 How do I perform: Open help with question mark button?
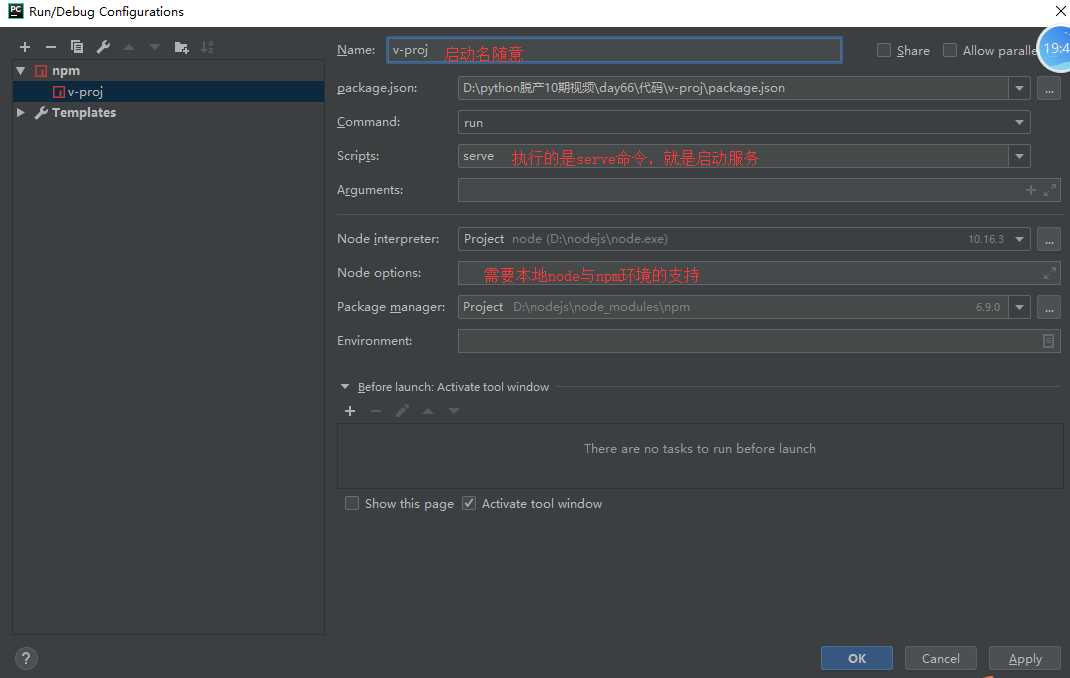(x=26, y=658)
